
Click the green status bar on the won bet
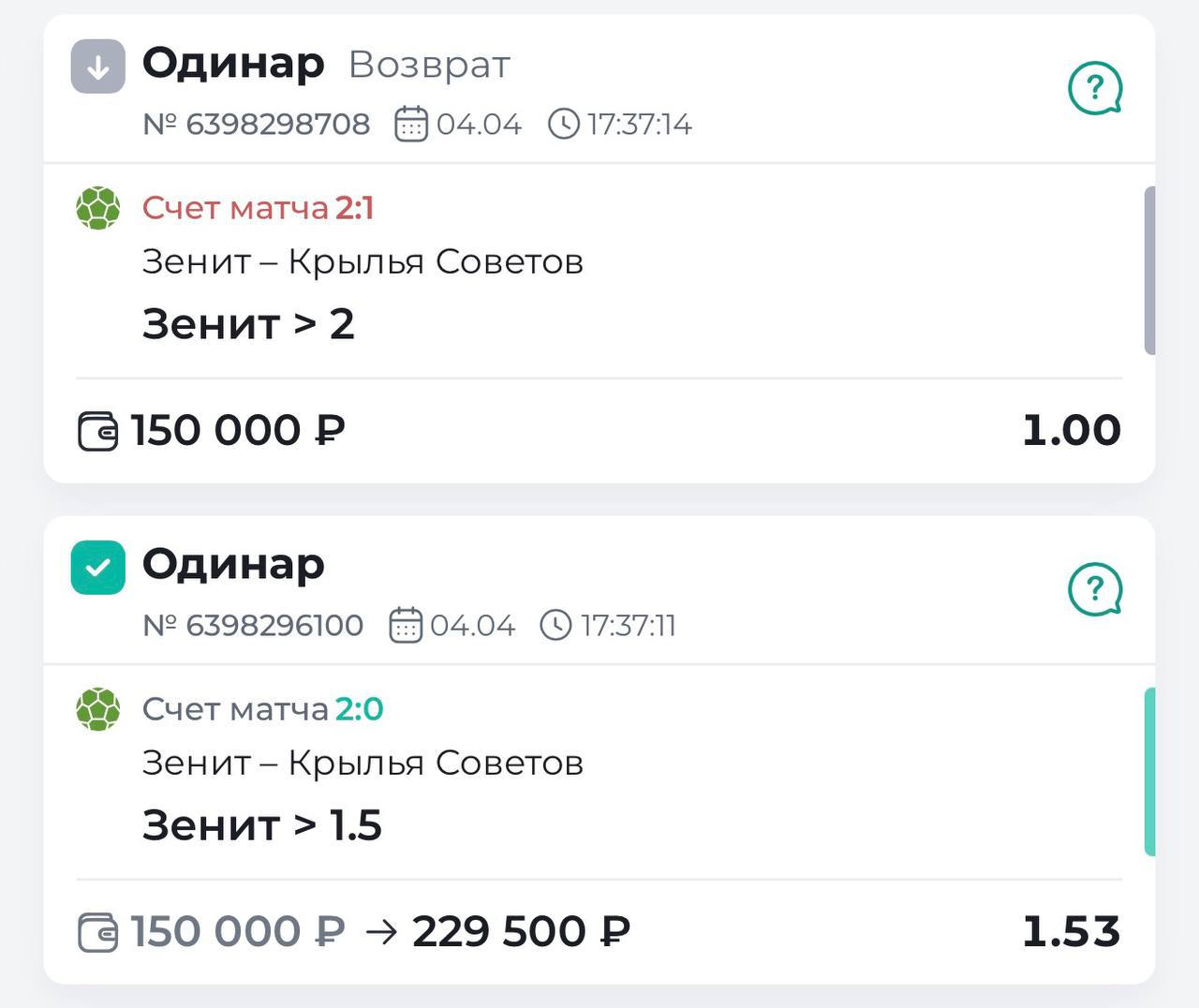(x=1149, y=771)
